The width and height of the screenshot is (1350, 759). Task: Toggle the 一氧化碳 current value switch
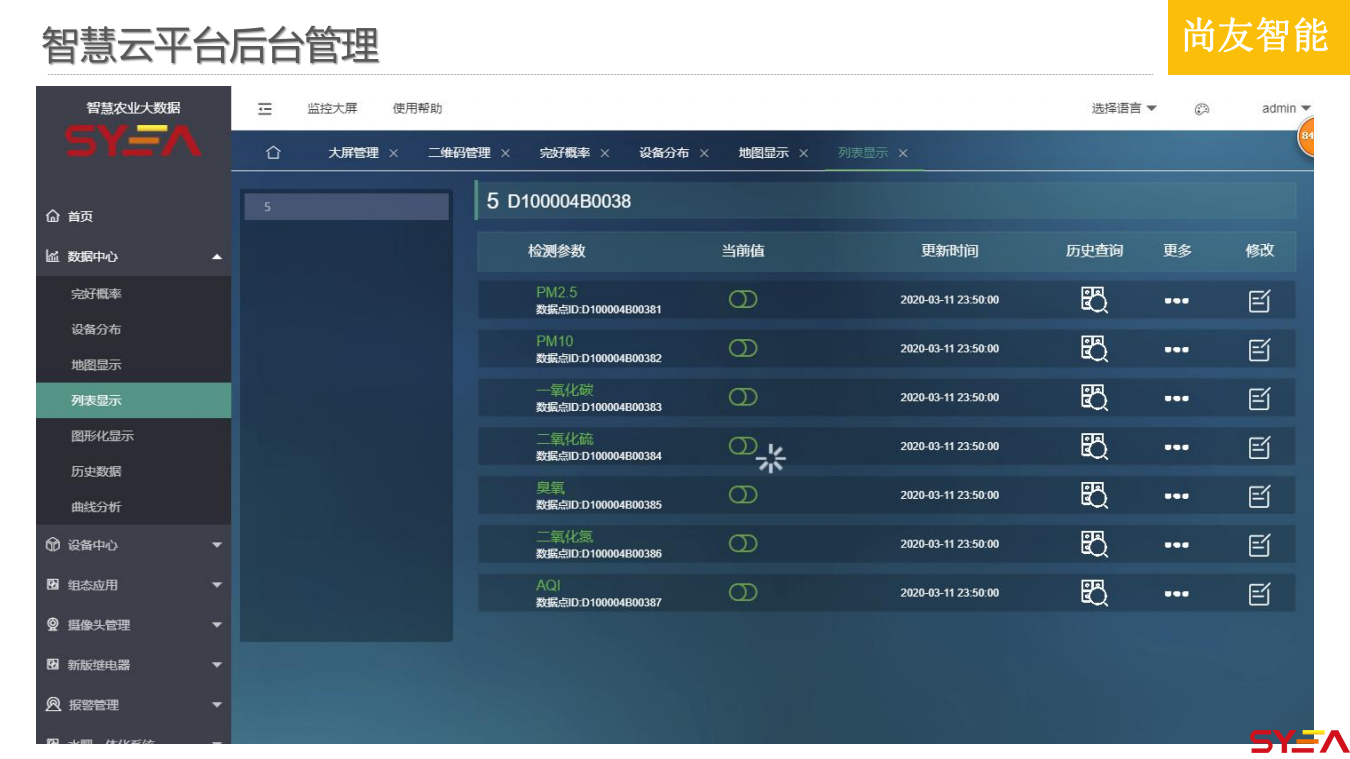[x=743, y=397]
